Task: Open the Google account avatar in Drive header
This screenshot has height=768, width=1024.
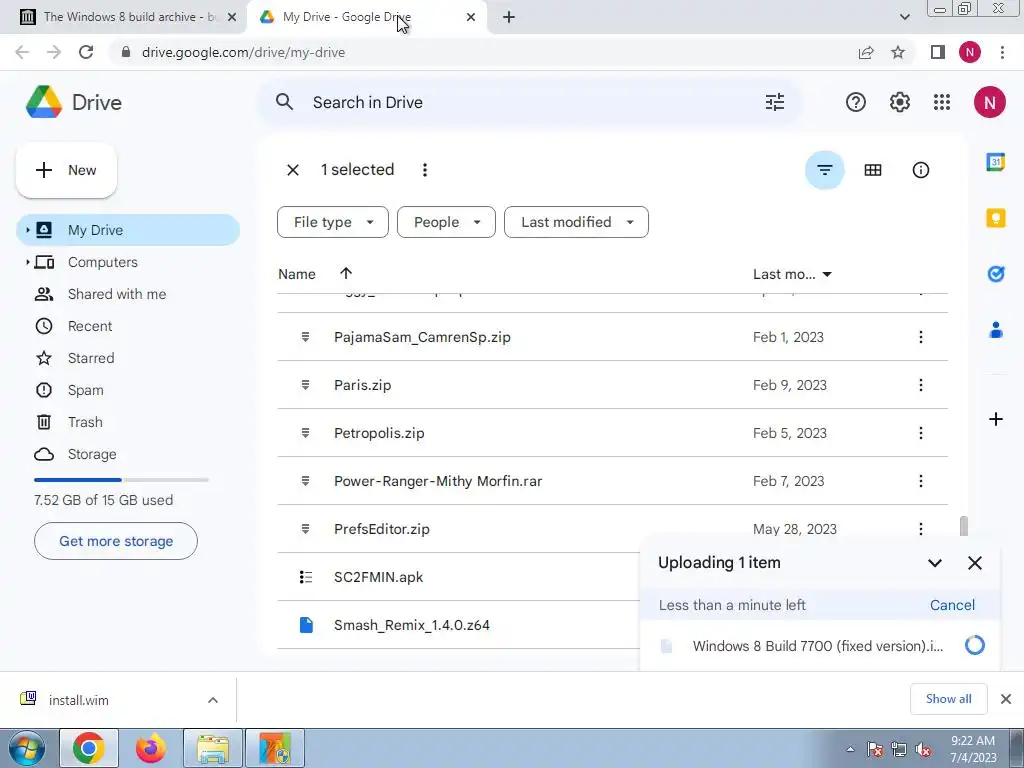Action: [x=989, y=103]
